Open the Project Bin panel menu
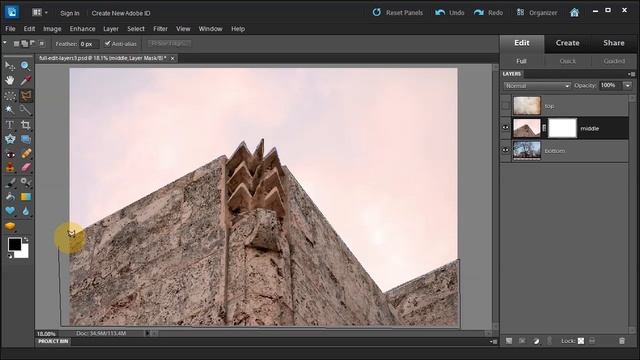The height and width of the screenshot is (360, 640). pyautogui.click(x=493, y=341)
